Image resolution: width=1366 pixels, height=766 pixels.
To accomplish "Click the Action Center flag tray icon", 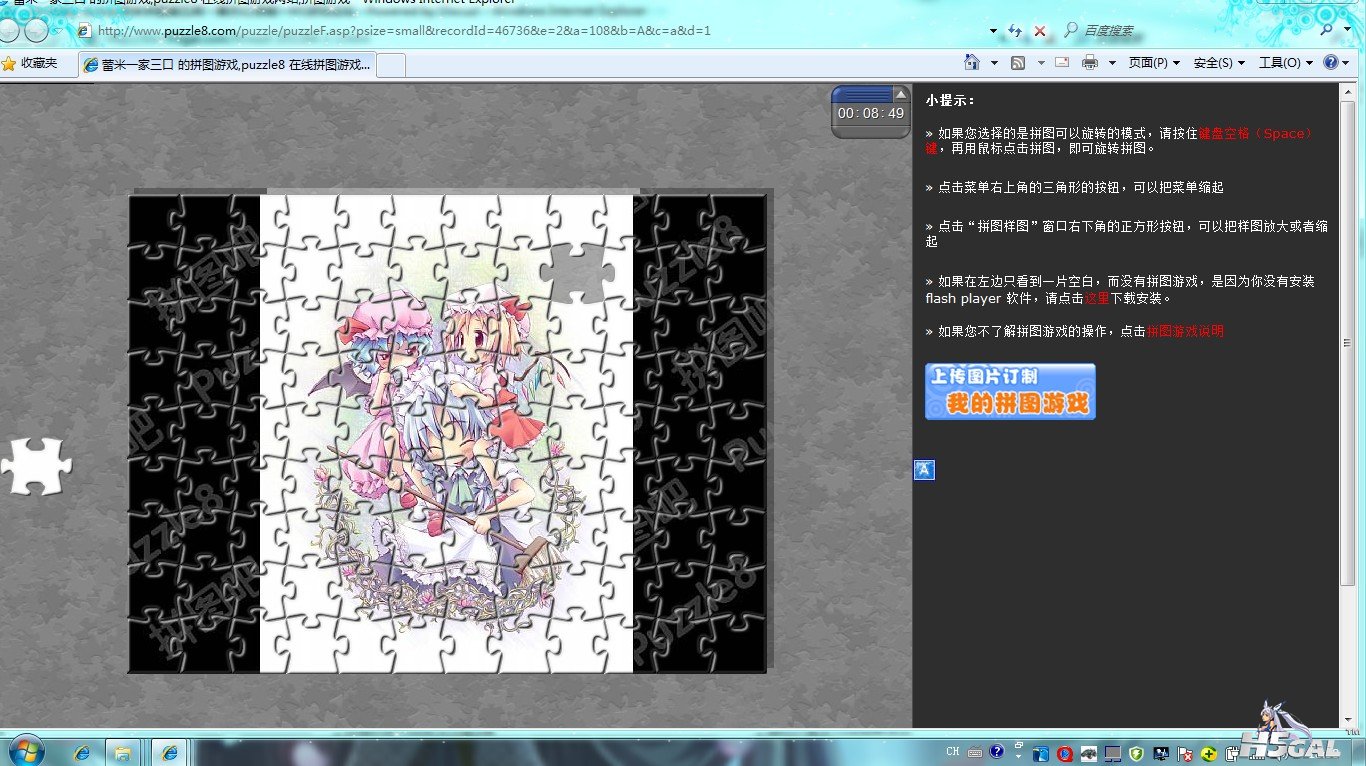I will coord(1185,754).
